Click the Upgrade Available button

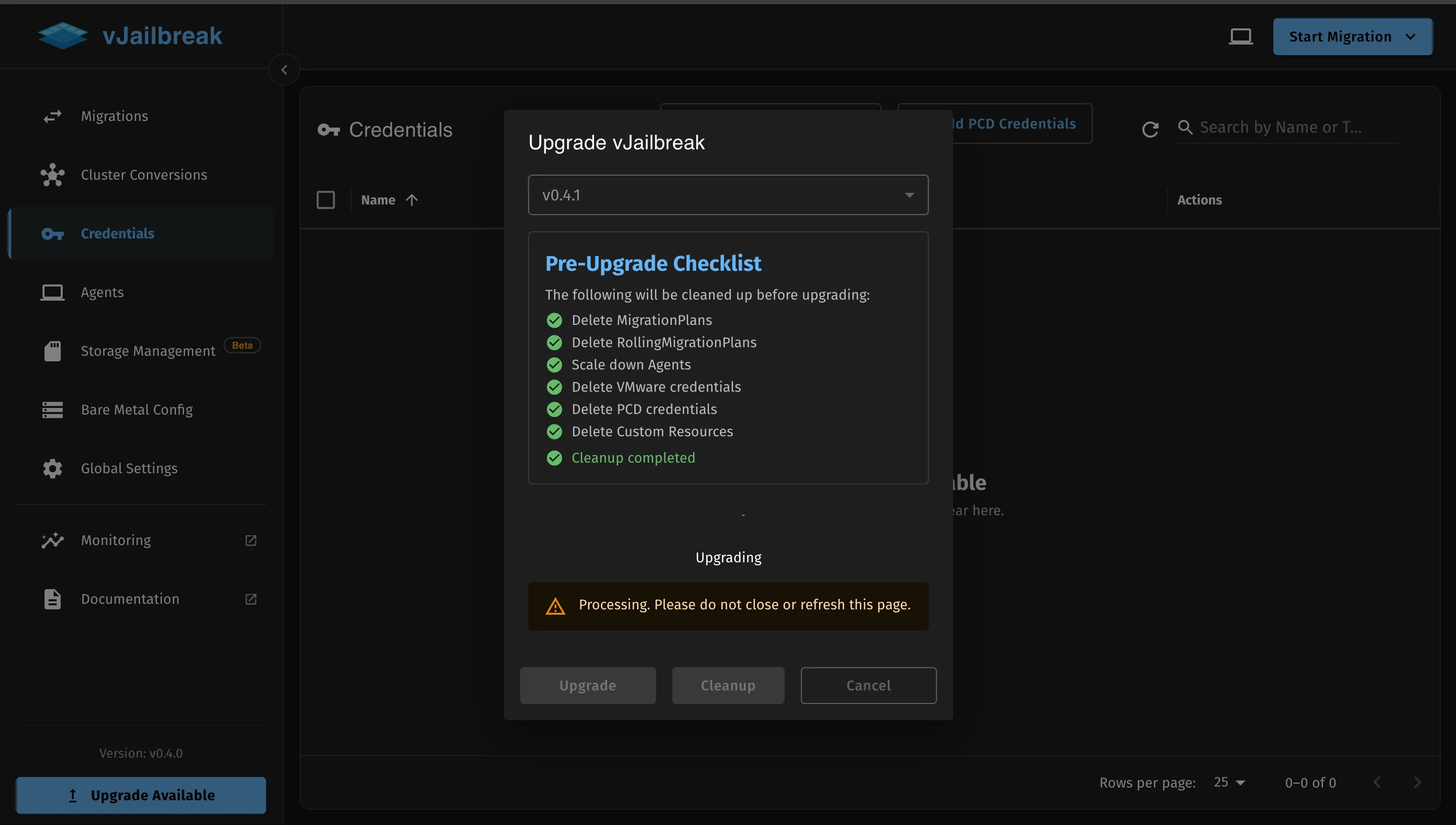(x=141, y=795)
